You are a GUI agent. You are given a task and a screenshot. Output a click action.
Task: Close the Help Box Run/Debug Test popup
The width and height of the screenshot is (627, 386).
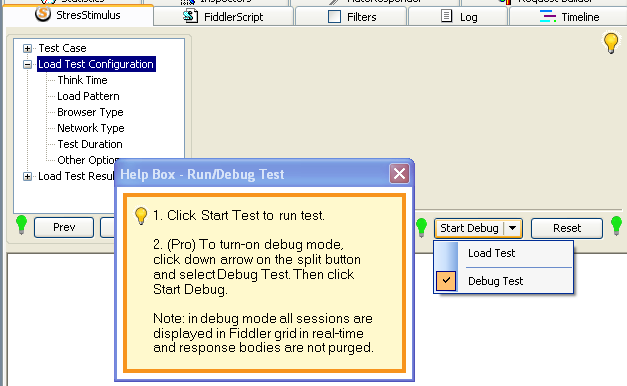point(399,174)
